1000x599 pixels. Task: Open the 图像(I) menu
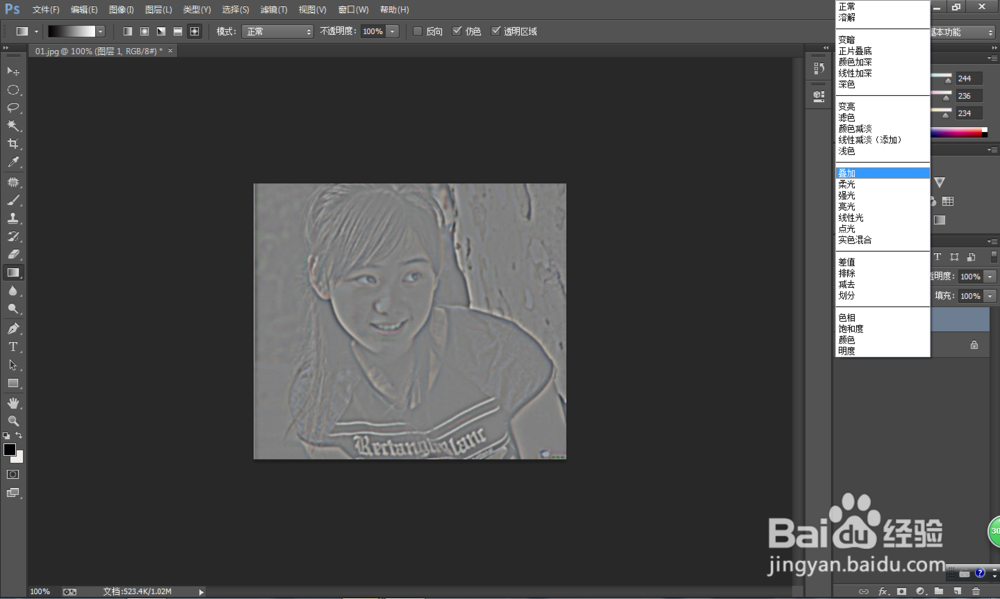coord(121,10)
